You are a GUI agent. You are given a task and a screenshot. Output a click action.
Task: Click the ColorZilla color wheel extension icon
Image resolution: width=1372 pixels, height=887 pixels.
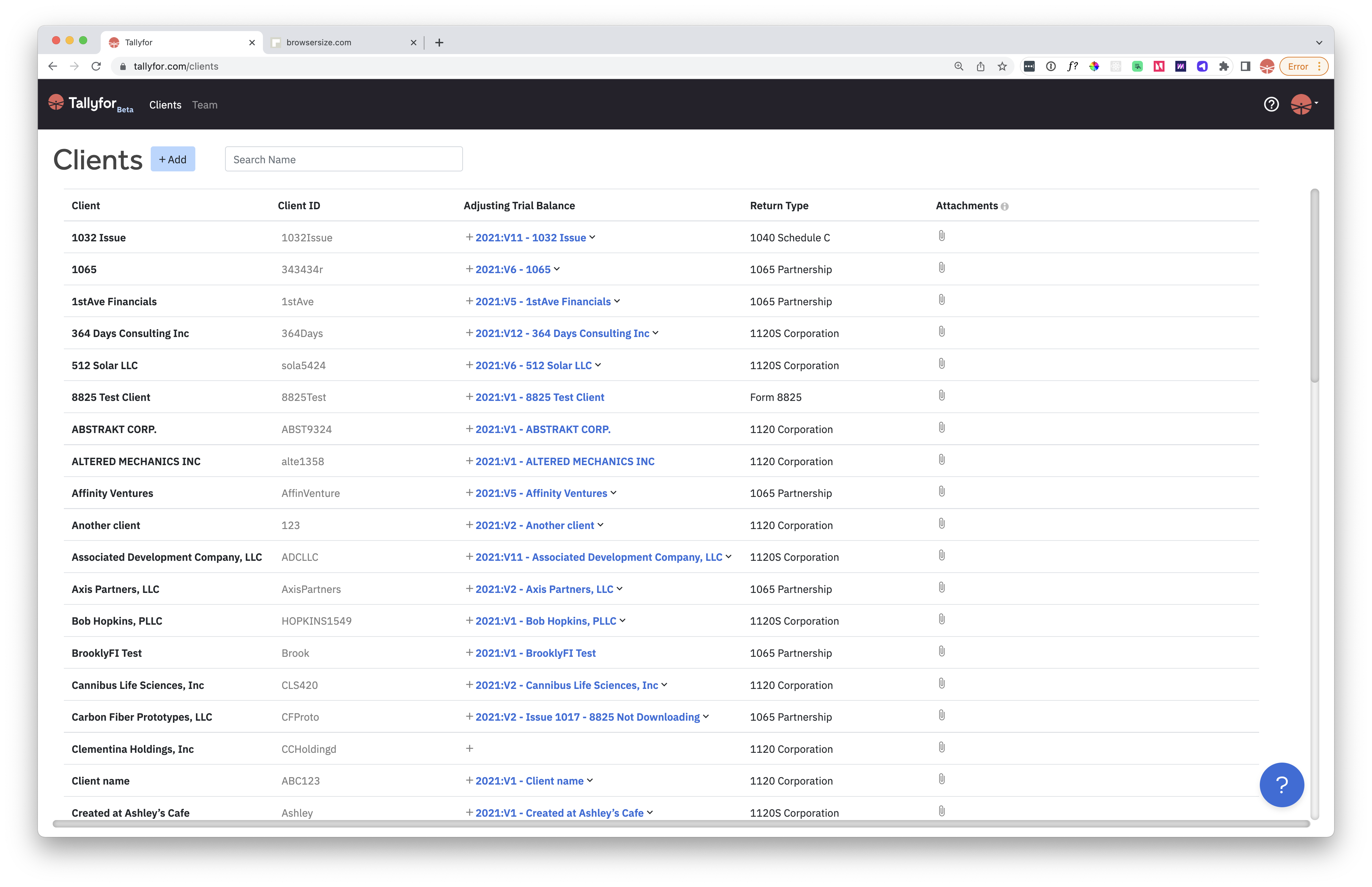(x=1095, y=66)
